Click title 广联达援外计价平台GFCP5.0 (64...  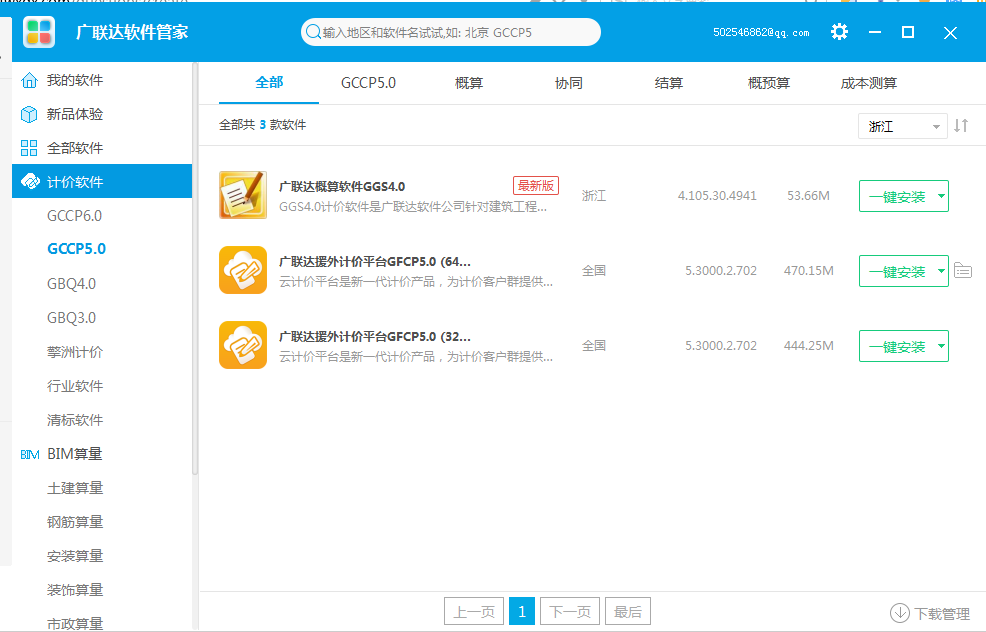point(375,262)
